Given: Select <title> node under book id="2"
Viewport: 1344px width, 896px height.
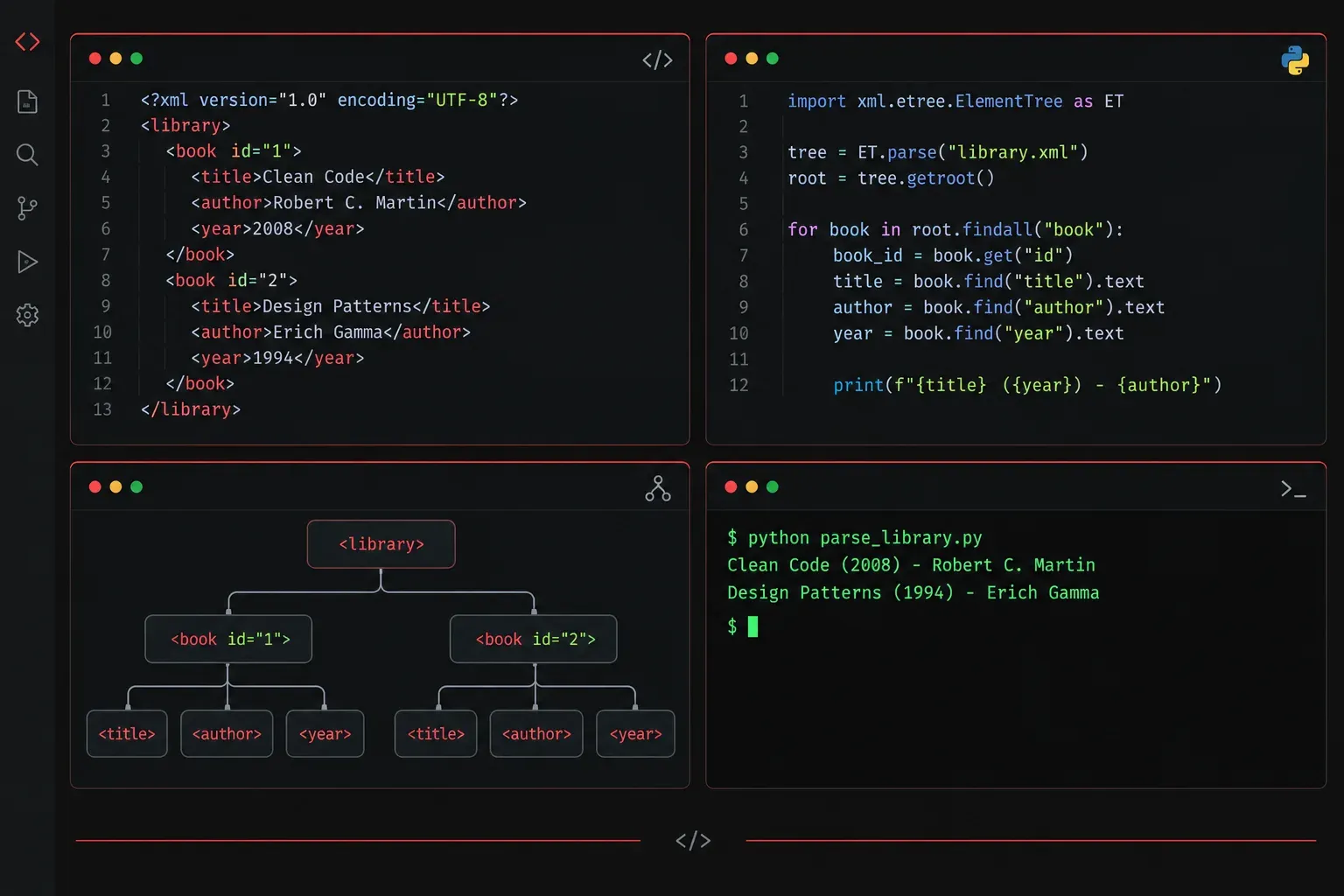Looking at the screenshot, I should pyautogui.click(x=436, y=733).
